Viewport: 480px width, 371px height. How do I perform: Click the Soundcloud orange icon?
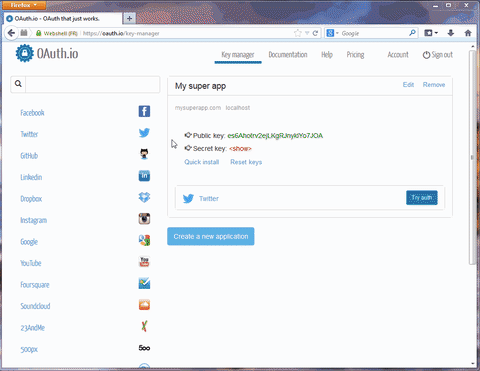point(144,305)
